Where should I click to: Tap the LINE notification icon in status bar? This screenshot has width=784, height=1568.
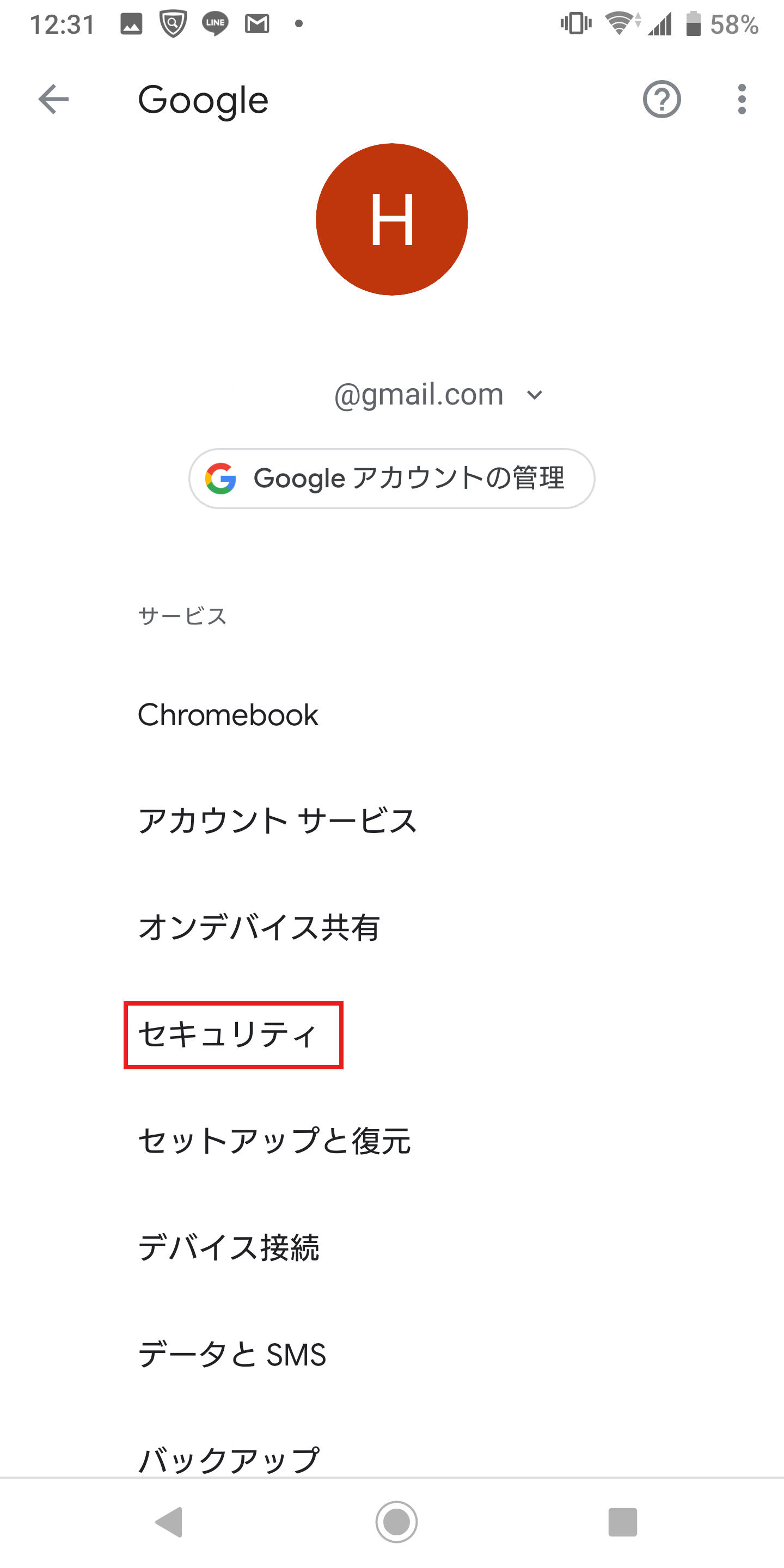point(215,24)
